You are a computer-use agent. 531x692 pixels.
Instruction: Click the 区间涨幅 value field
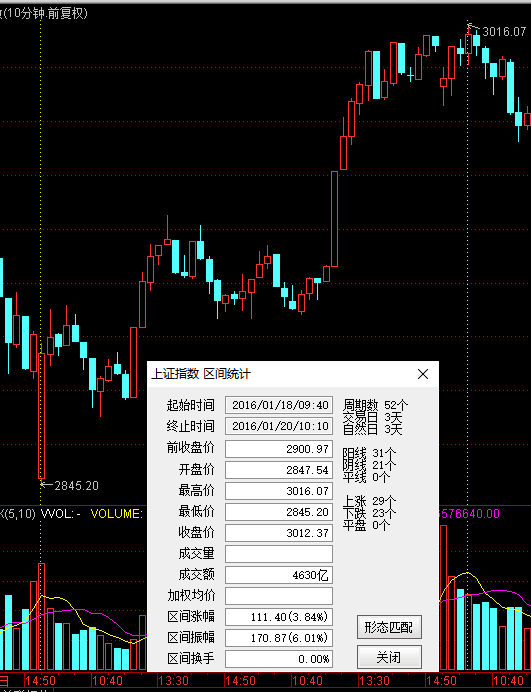point(279,617)
